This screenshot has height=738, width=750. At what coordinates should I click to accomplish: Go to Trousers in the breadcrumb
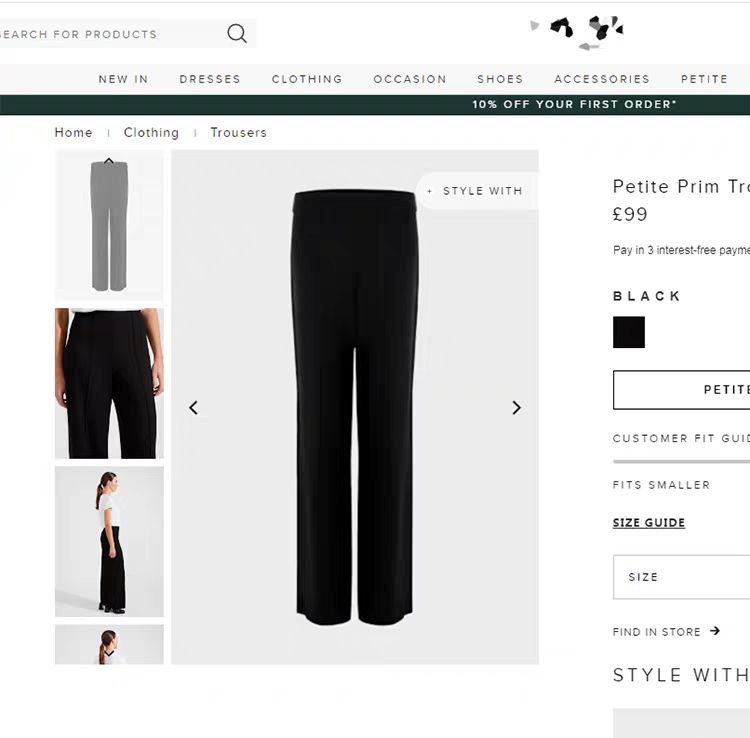tap(238, 132)
